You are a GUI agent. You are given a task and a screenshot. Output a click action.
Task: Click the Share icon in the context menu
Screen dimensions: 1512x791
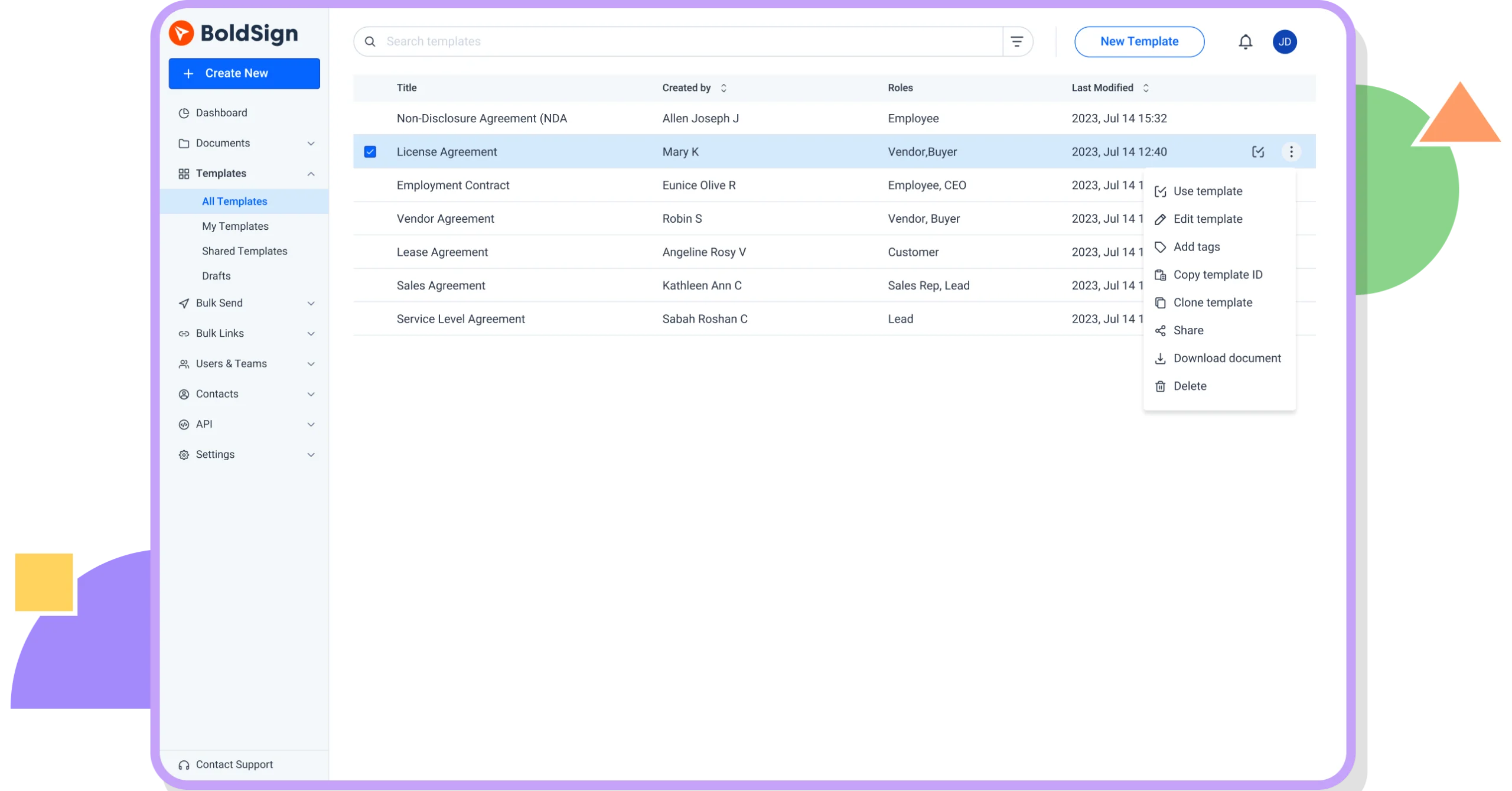click(1161, 330)
